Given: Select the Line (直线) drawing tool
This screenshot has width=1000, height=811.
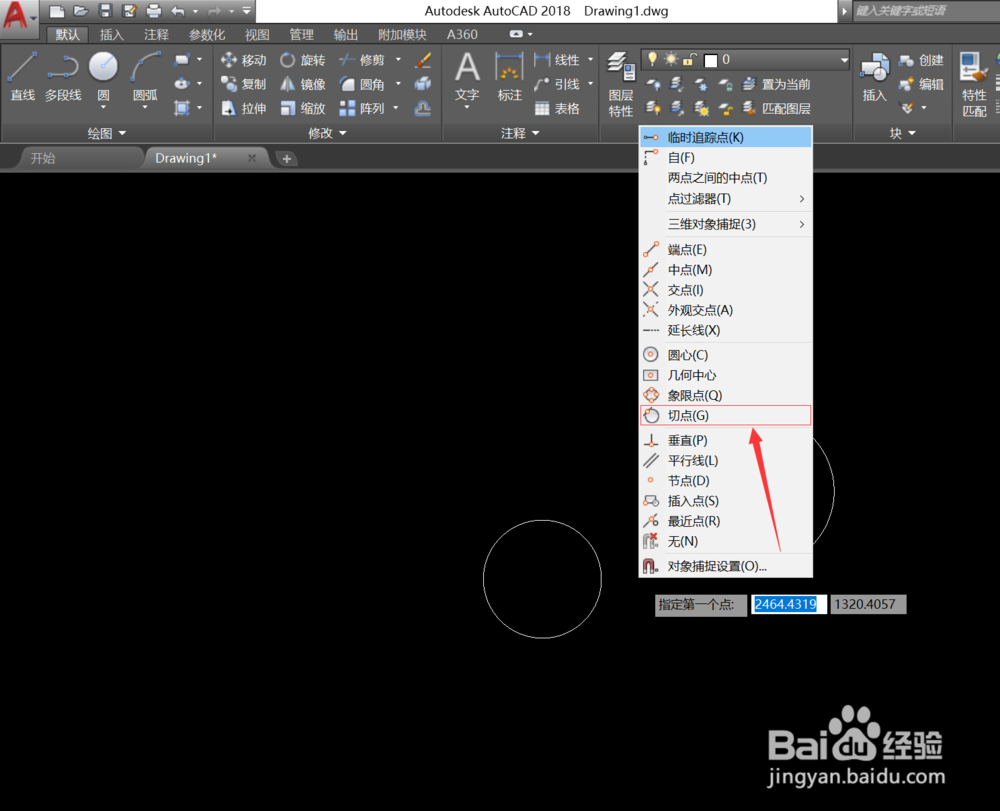Looking at the screenshot, I should (x=22, y=77).
